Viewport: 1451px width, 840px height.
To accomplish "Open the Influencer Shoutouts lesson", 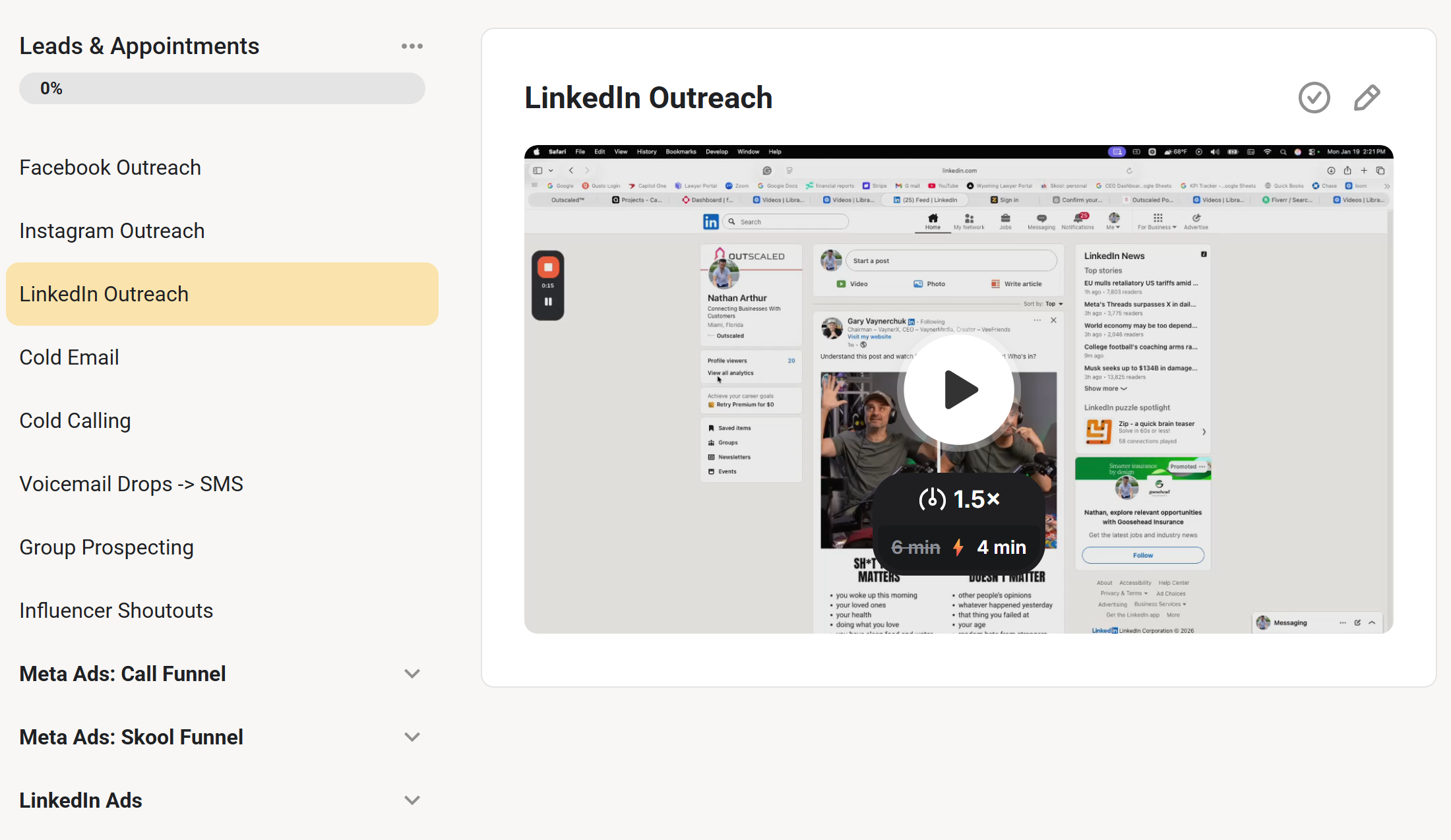I will tap(116, 611).
